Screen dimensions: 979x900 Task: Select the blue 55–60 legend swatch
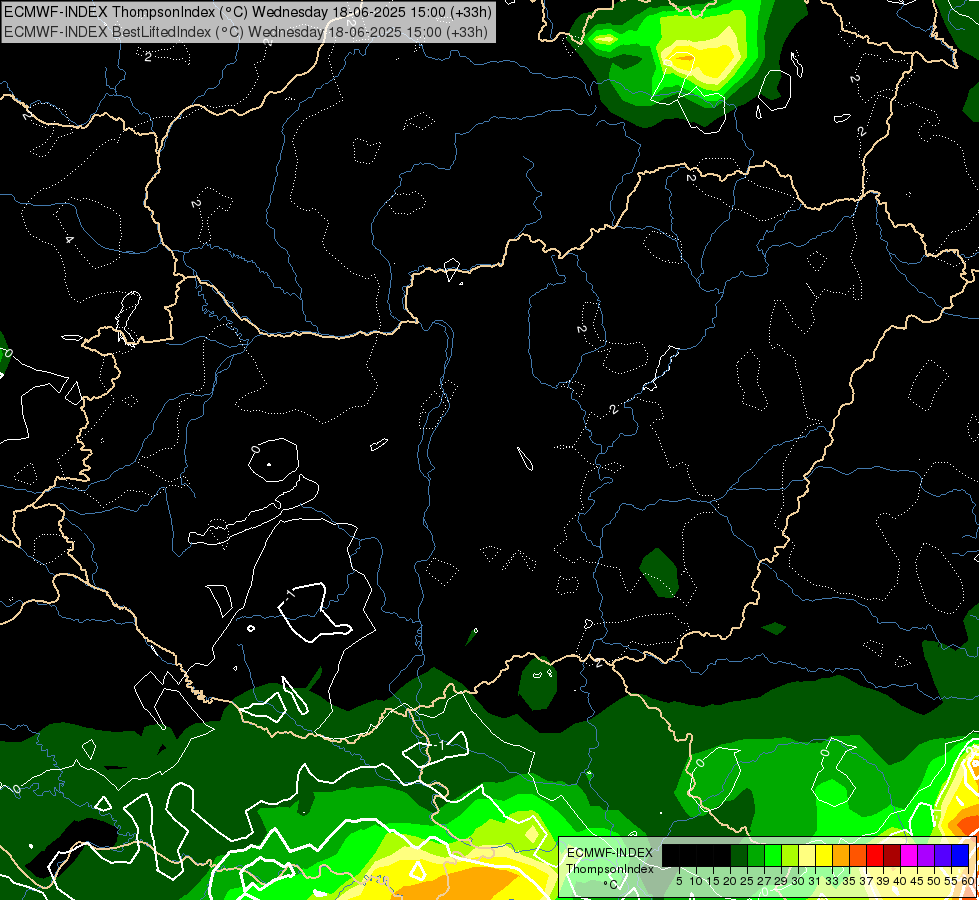960,855
